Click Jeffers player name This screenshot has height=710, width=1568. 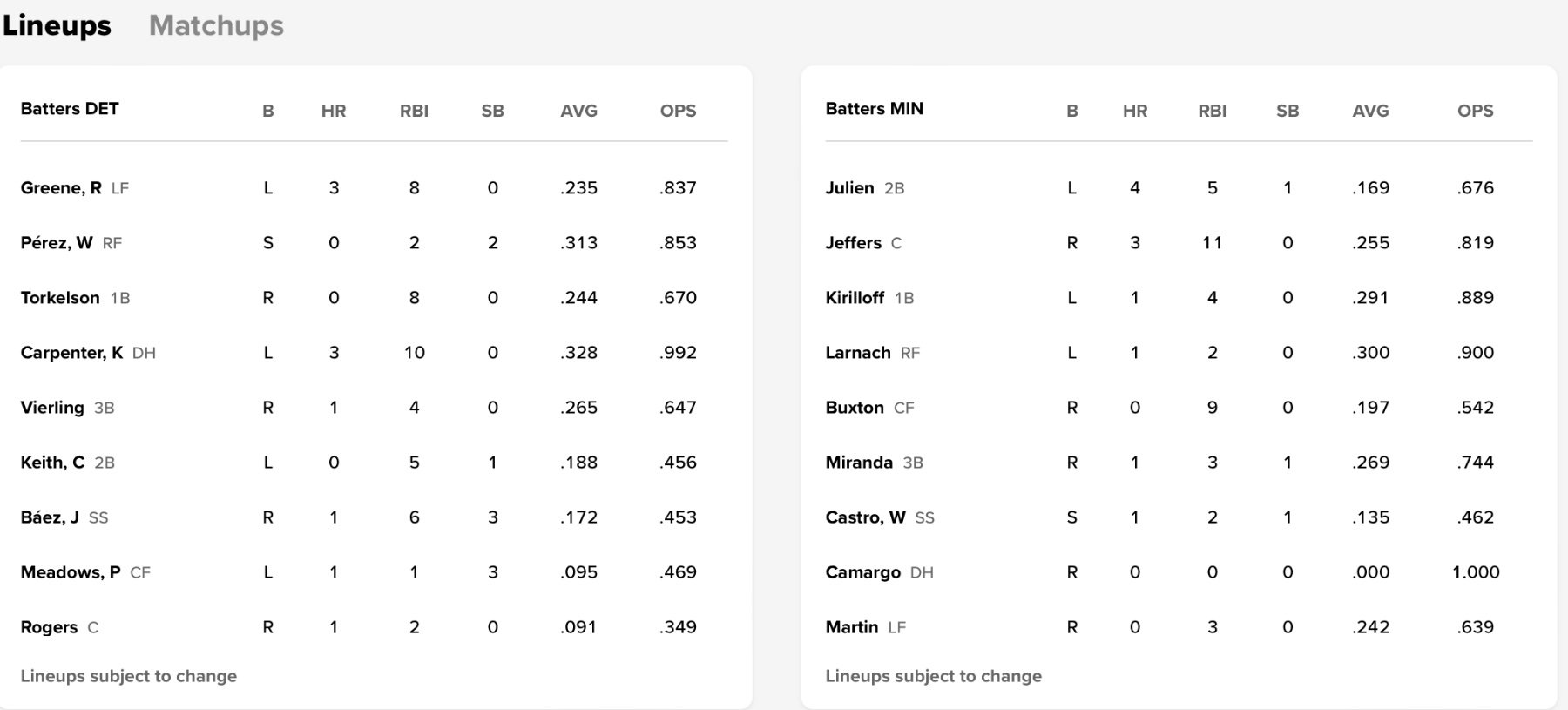[x=853, y=243]
